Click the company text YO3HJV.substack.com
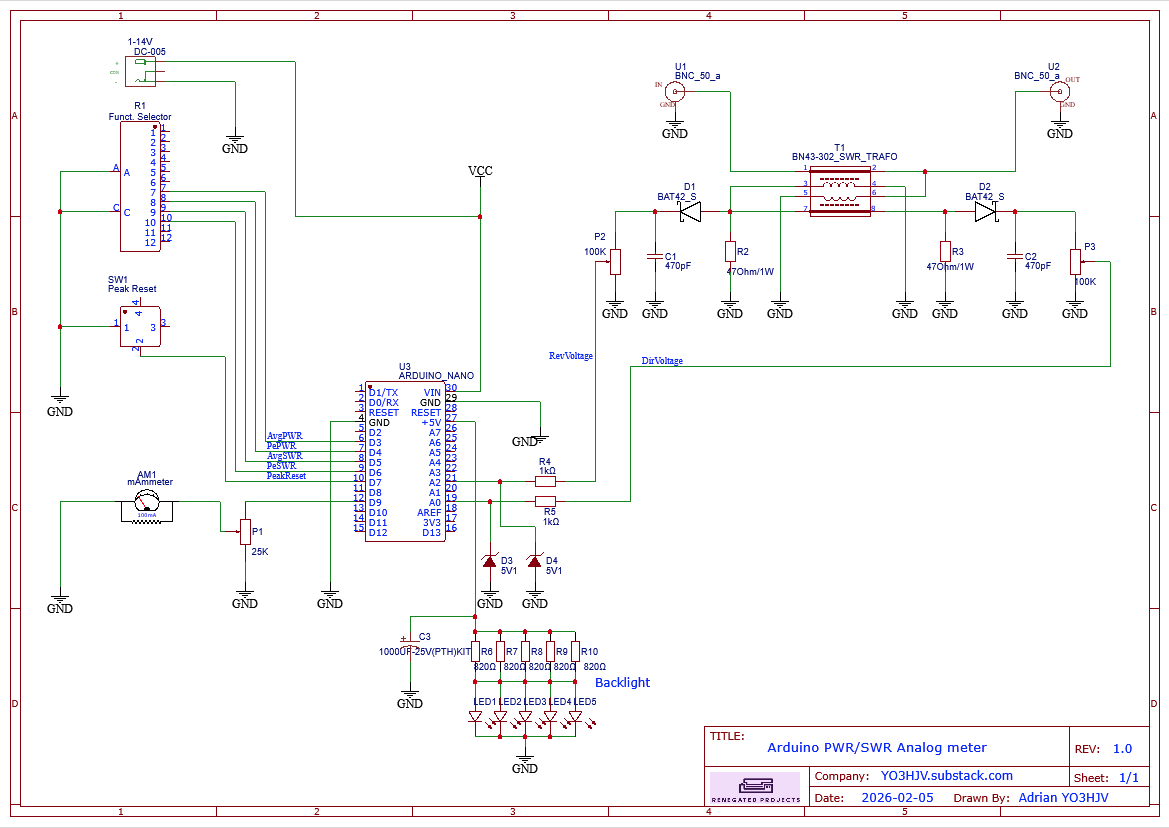The height and width of the screenshot is (828, 1169). click(x=947, y=776)
